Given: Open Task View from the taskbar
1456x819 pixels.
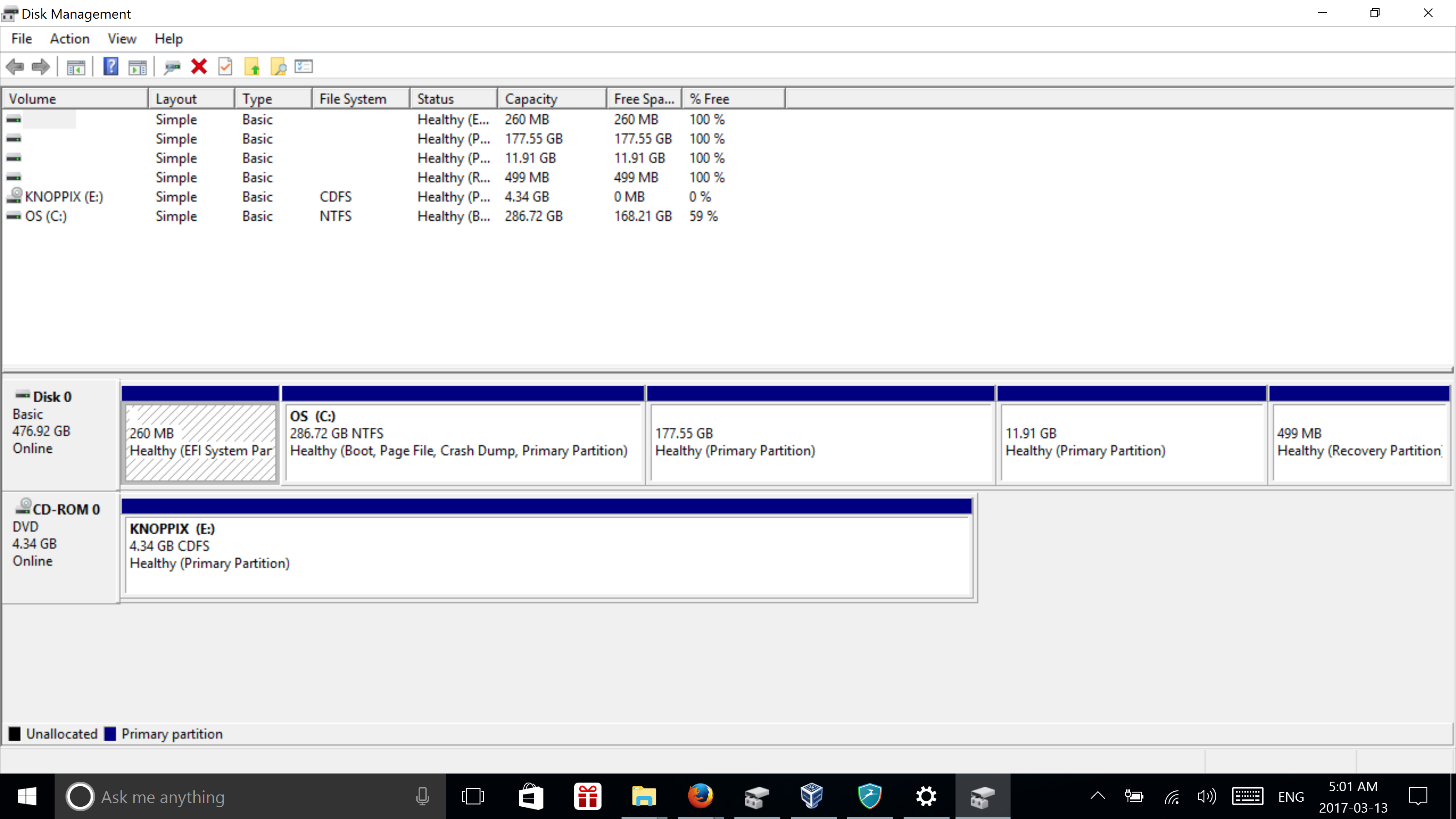Looking at the screenshot, I should tap(473, 796).
